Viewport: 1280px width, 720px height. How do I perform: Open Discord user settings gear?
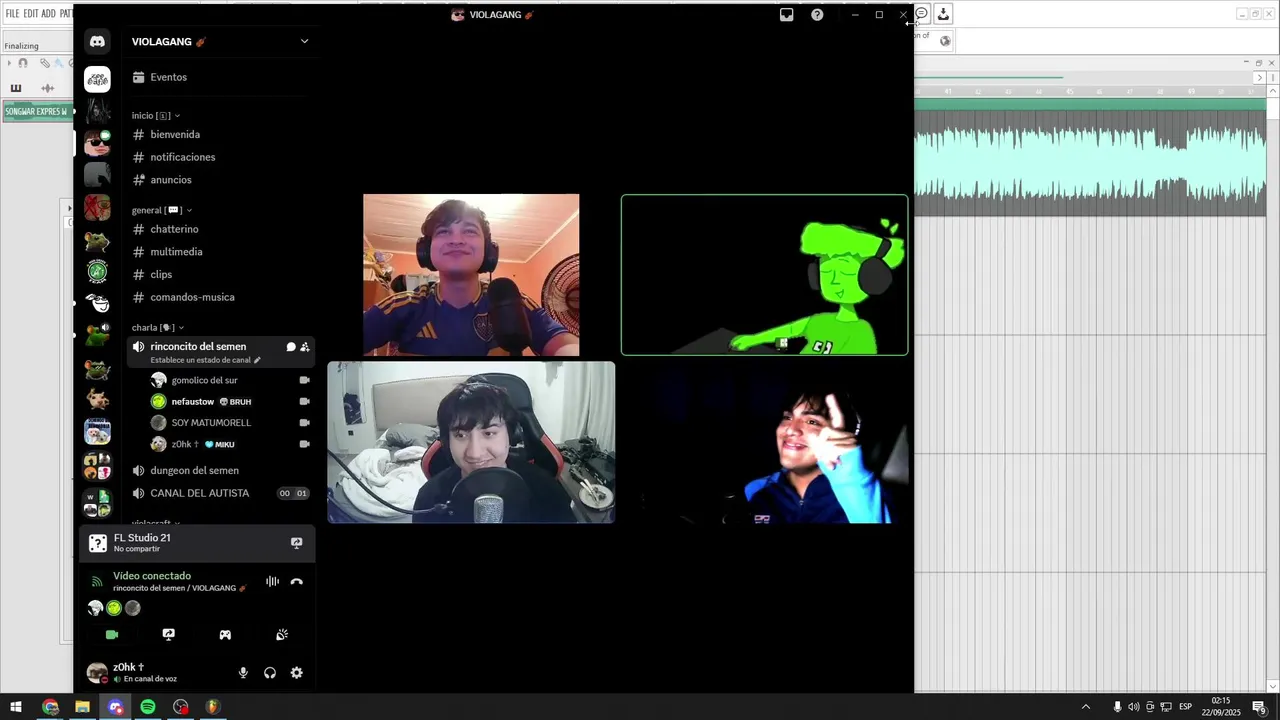coord(297,673)
